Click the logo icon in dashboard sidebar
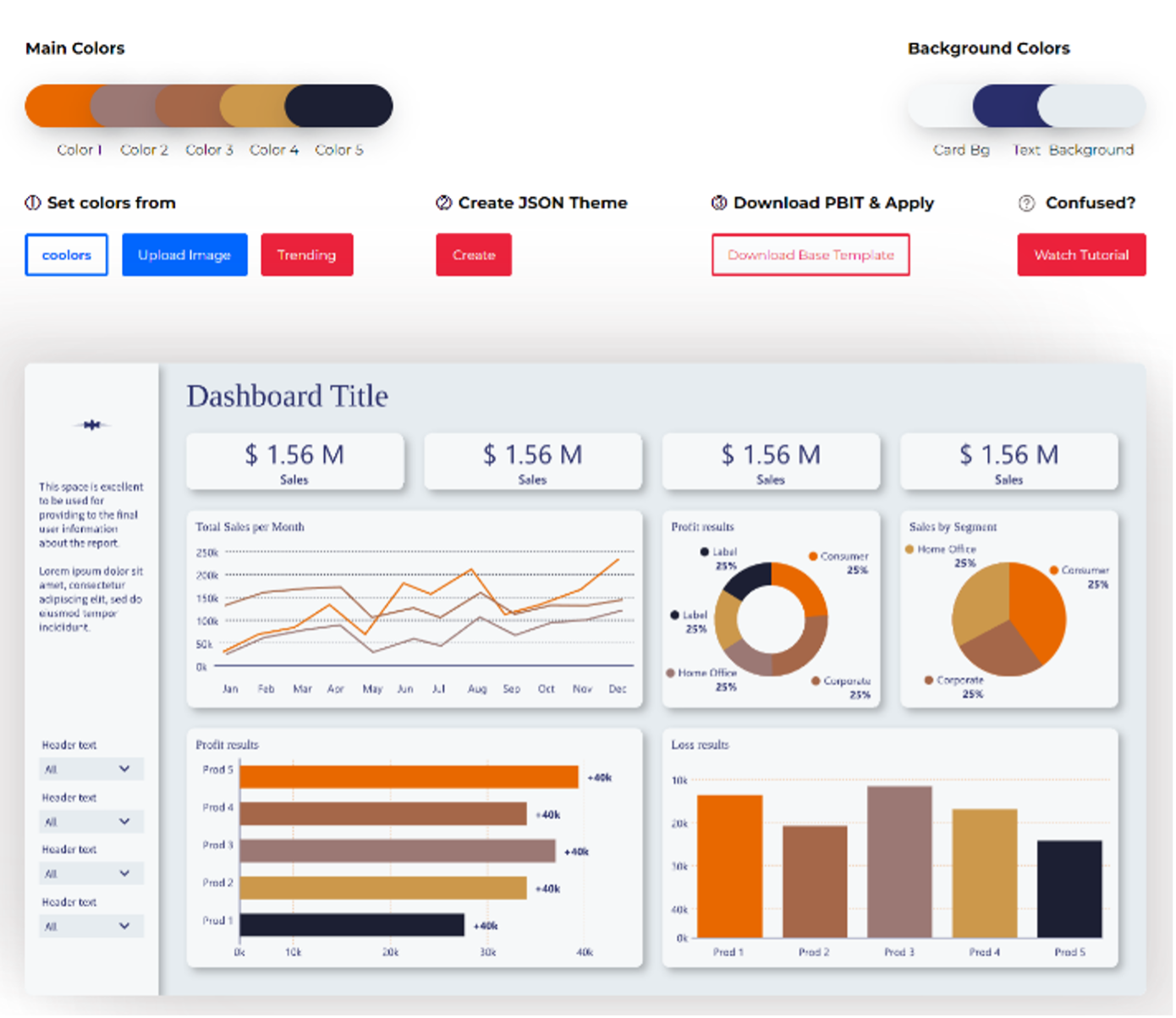The width and height of the screenshot is (1176, 1018). click(91, 425)
